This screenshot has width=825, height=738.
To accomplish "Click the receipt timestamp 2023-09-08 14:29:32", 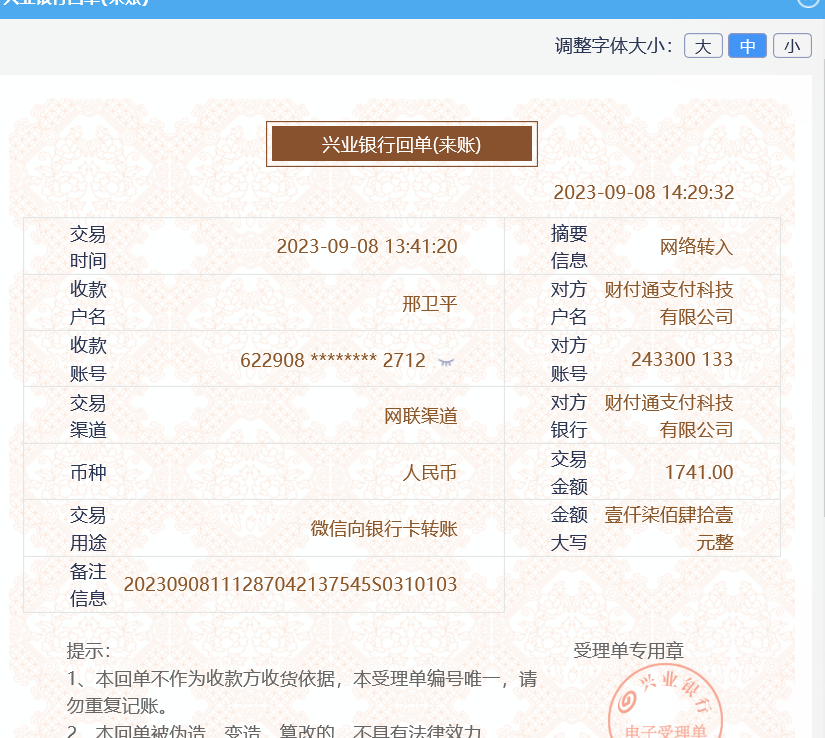I will [x=643, y=192].
